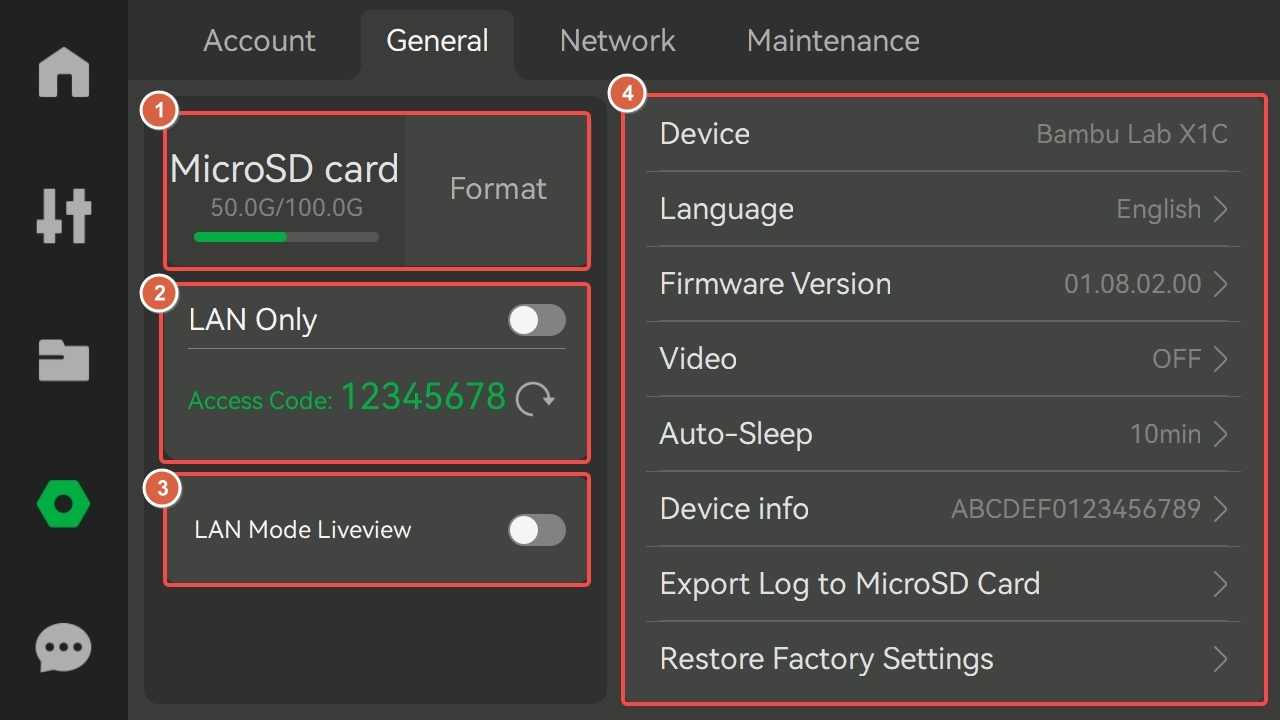Switch to the Network tab
This screenshot has height=720, width=1280.
tap(617, 41)
